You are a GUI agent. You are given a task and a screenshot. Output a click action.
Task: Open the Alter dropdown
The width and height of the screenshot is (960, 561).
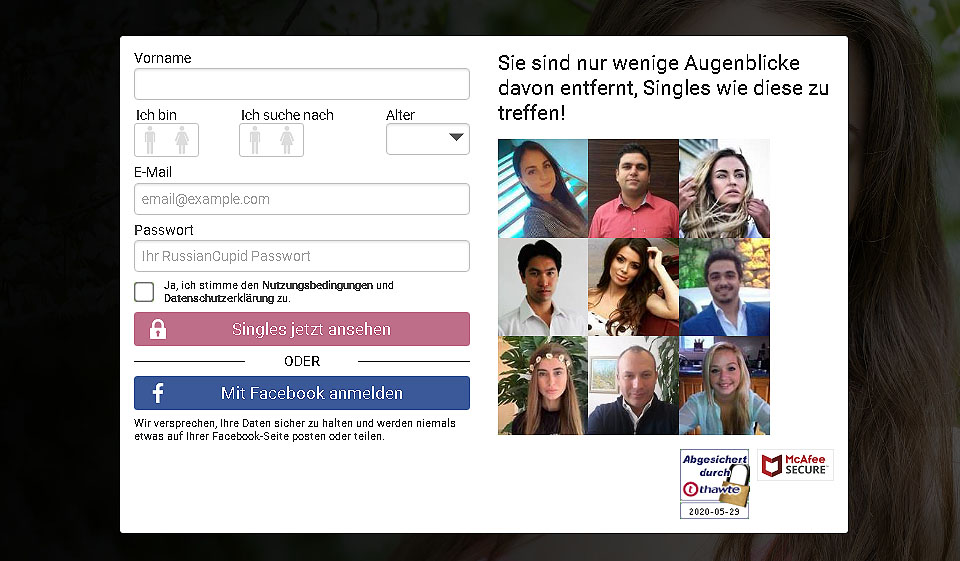click(x=428, y=139)
